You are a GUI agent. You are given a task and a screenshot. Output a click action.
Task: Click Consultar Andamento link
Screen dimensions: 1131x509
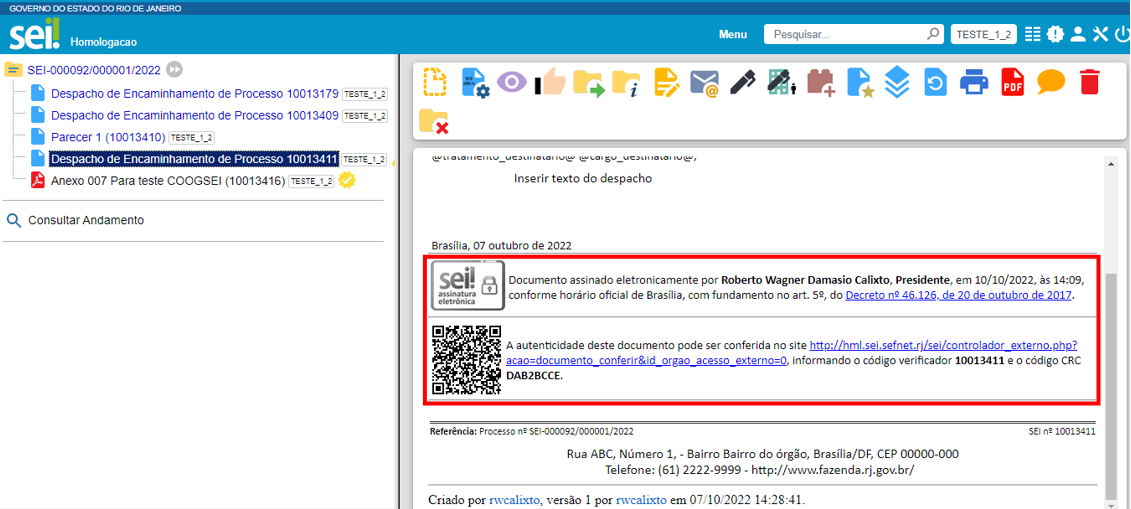86,220
